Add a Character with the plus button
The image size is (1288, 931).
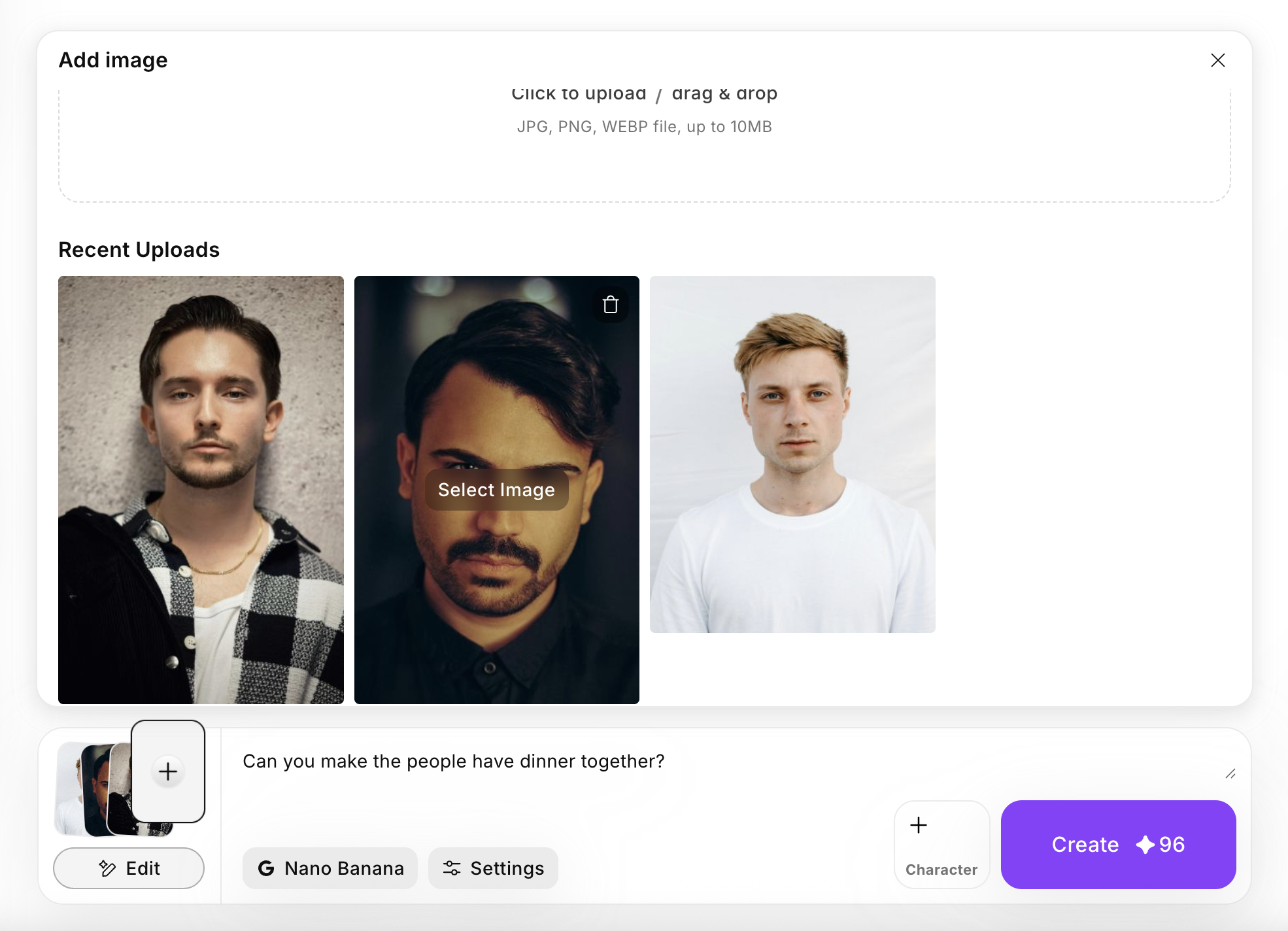click(919, 825)
